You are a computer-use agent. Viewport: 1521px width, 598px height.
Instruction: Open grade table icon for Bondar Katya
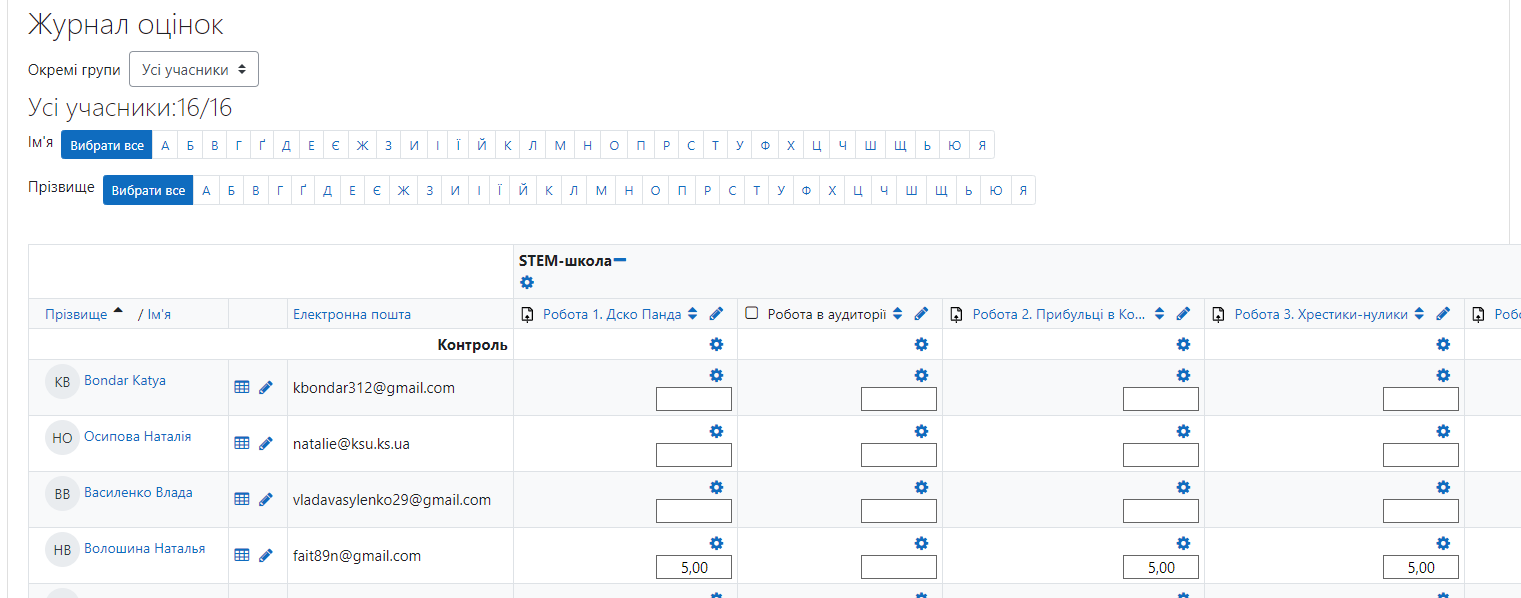pyautogui.click(x=241, y=387)
